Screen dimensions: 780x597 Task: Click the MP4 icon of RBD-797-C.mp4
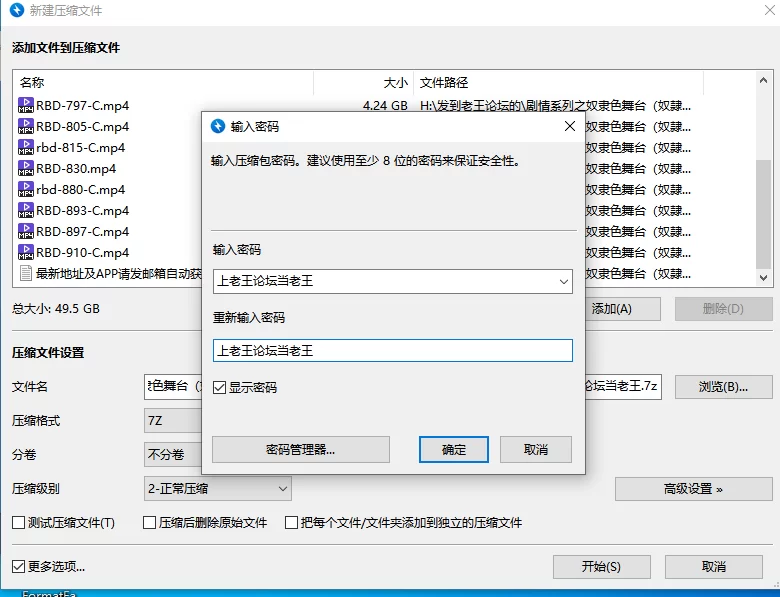26,105
